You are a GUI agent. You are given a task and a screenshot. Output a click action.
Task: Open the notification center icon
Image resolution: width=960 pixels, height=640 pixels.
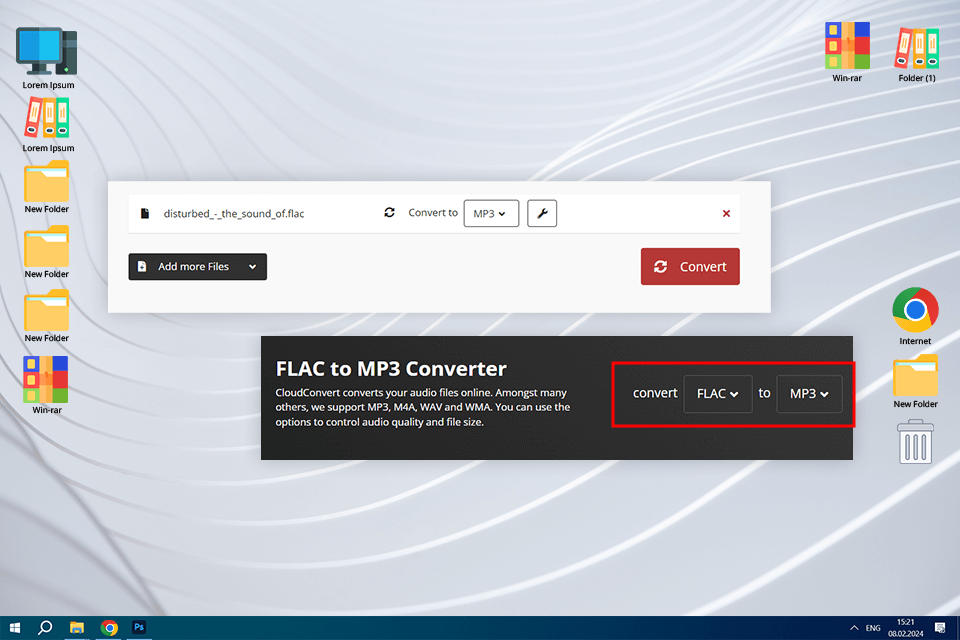coord(940,628)
